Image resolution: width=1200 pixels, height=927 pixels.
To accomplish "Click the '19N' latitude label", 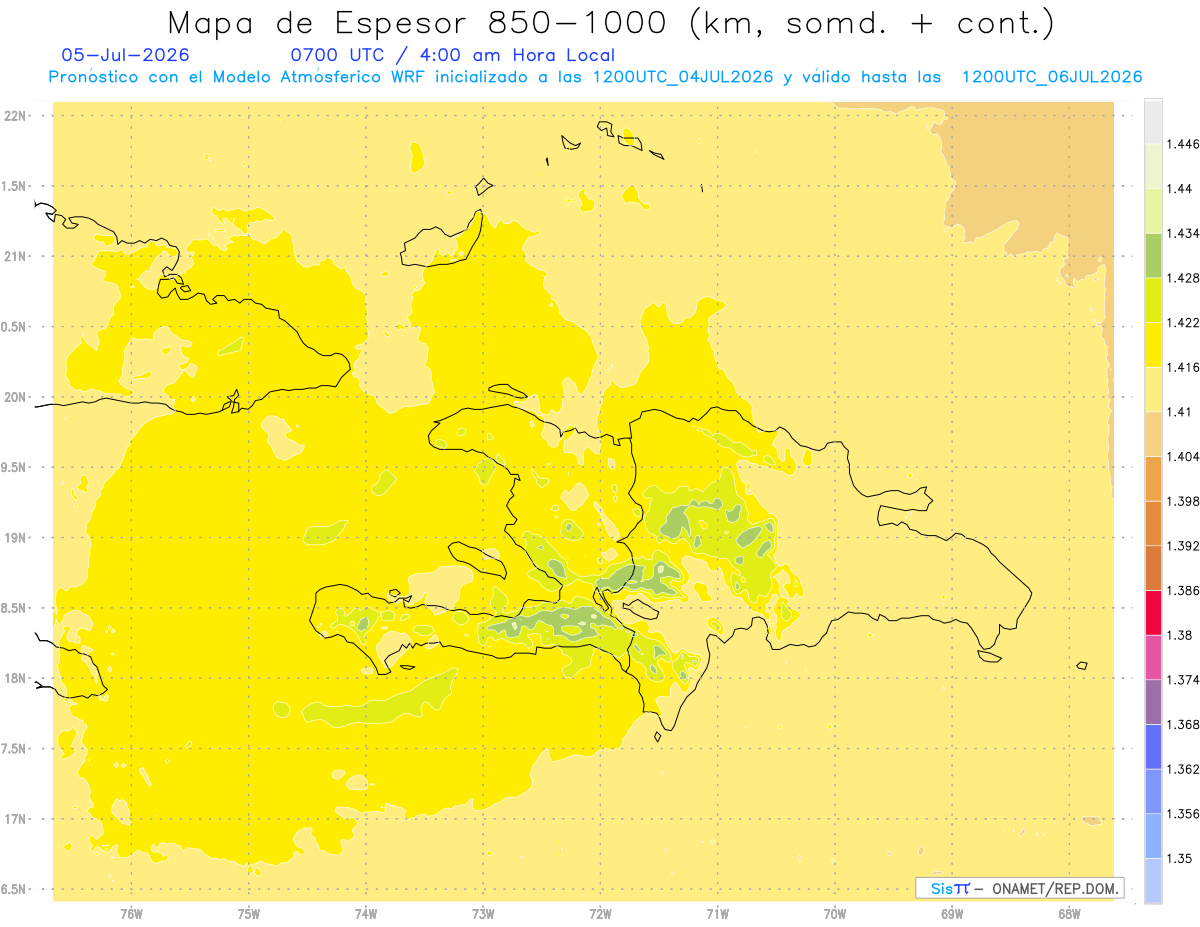I will (x=14, y=538).
